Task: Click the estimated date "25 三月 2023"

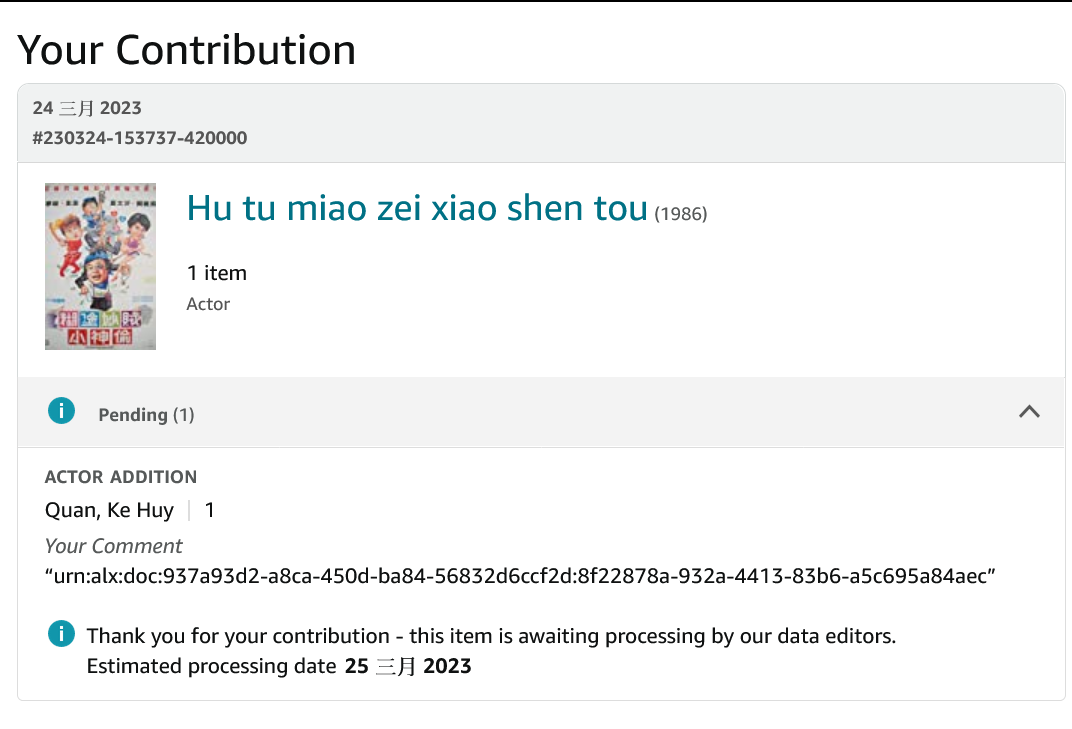Action: (x=408, y=666)
